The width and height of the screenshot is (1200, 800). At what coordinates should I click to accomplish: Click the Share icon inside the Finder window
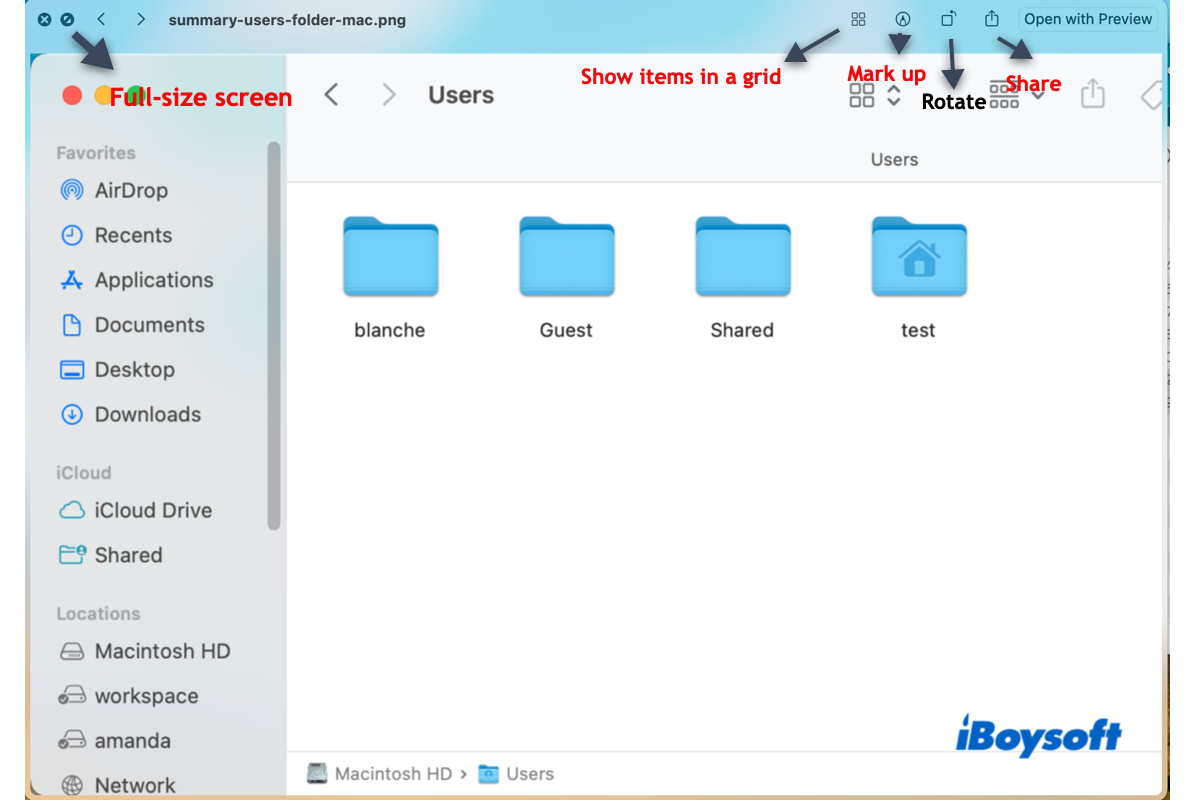pos(1092,94)
